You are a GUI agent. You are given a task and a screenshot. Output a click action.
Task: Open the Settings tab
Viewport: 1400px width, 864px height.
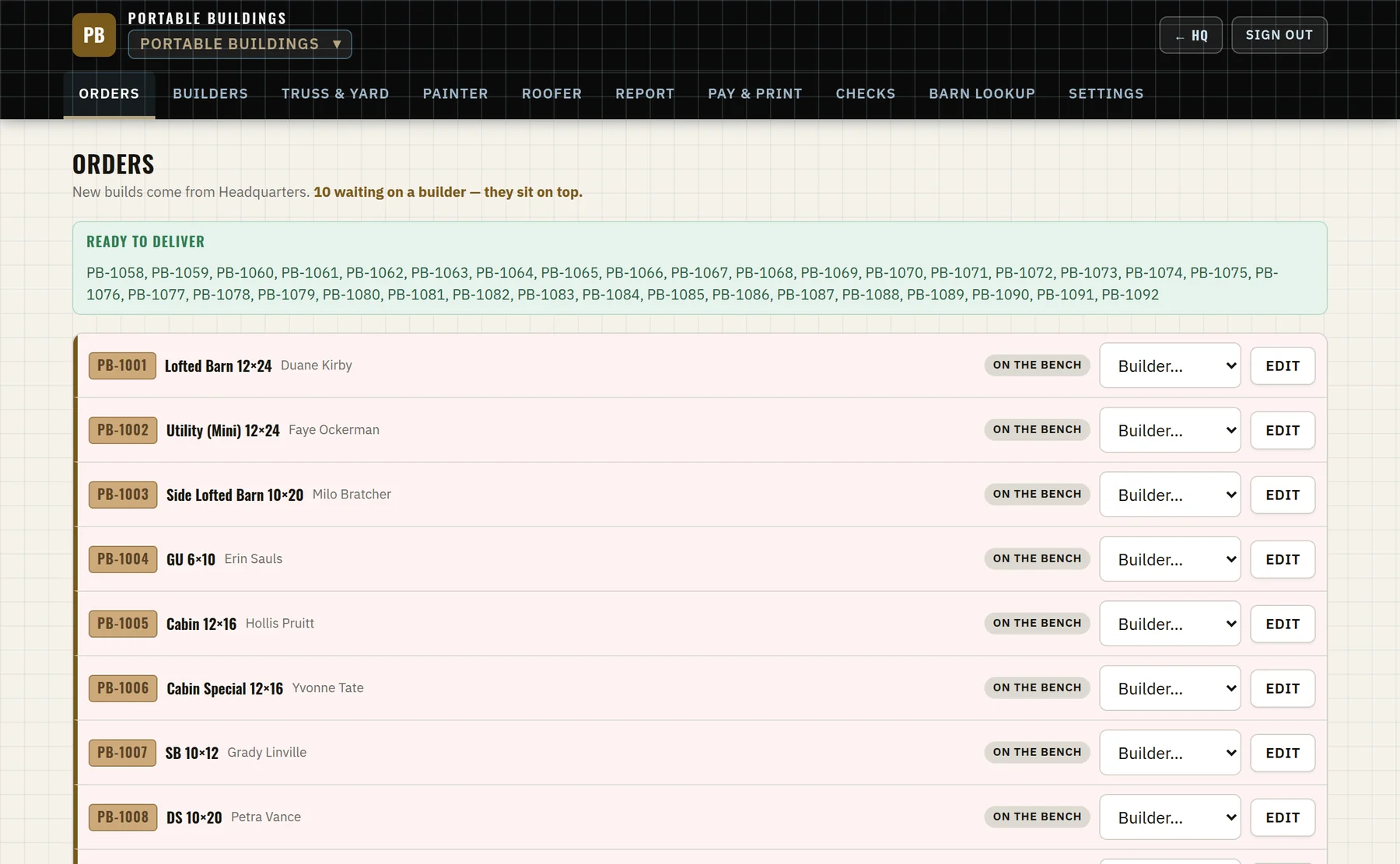pyautogui.click(x=1106, y=94)
